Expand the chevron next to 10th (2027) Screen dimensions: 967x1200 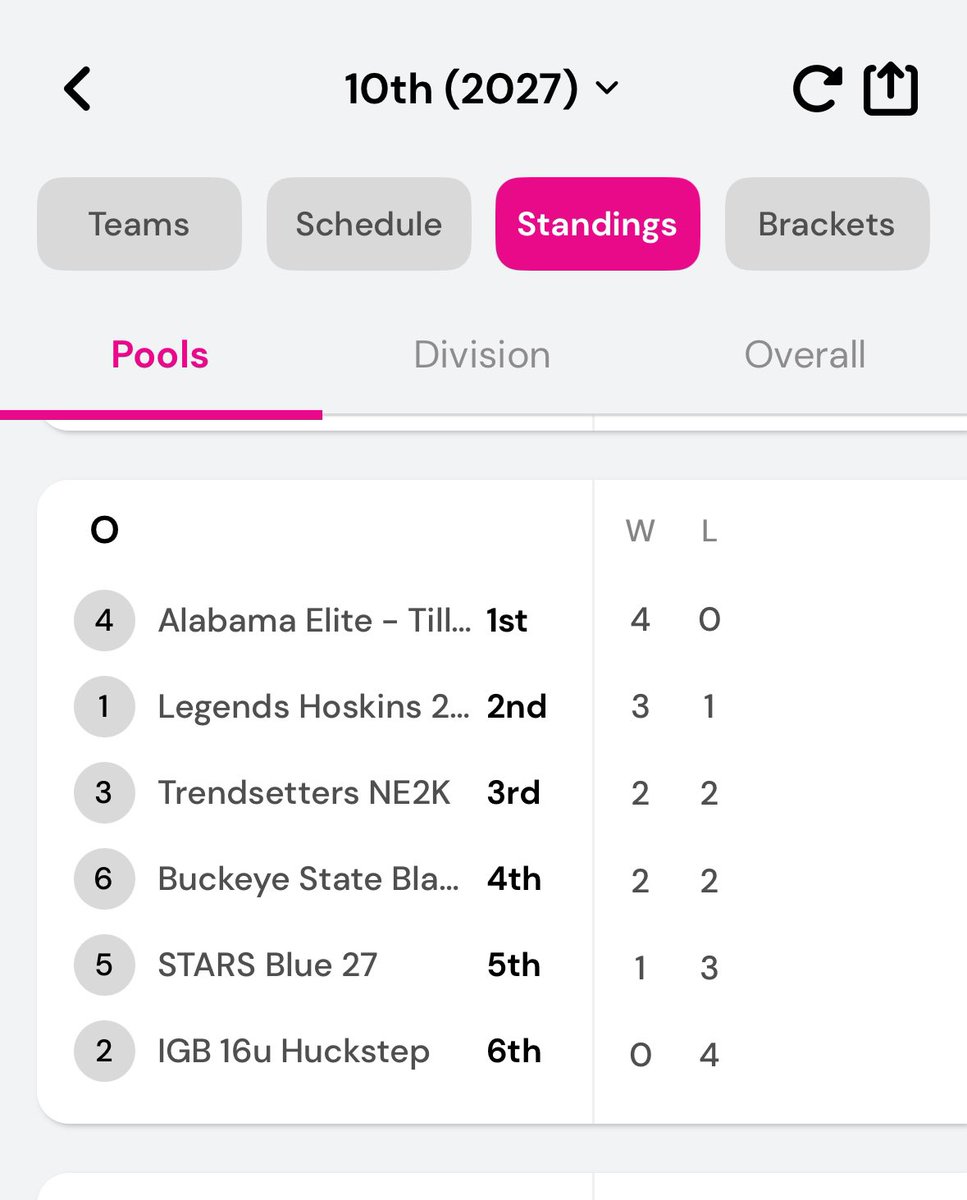pyautogui.click(x=607, y=89)
